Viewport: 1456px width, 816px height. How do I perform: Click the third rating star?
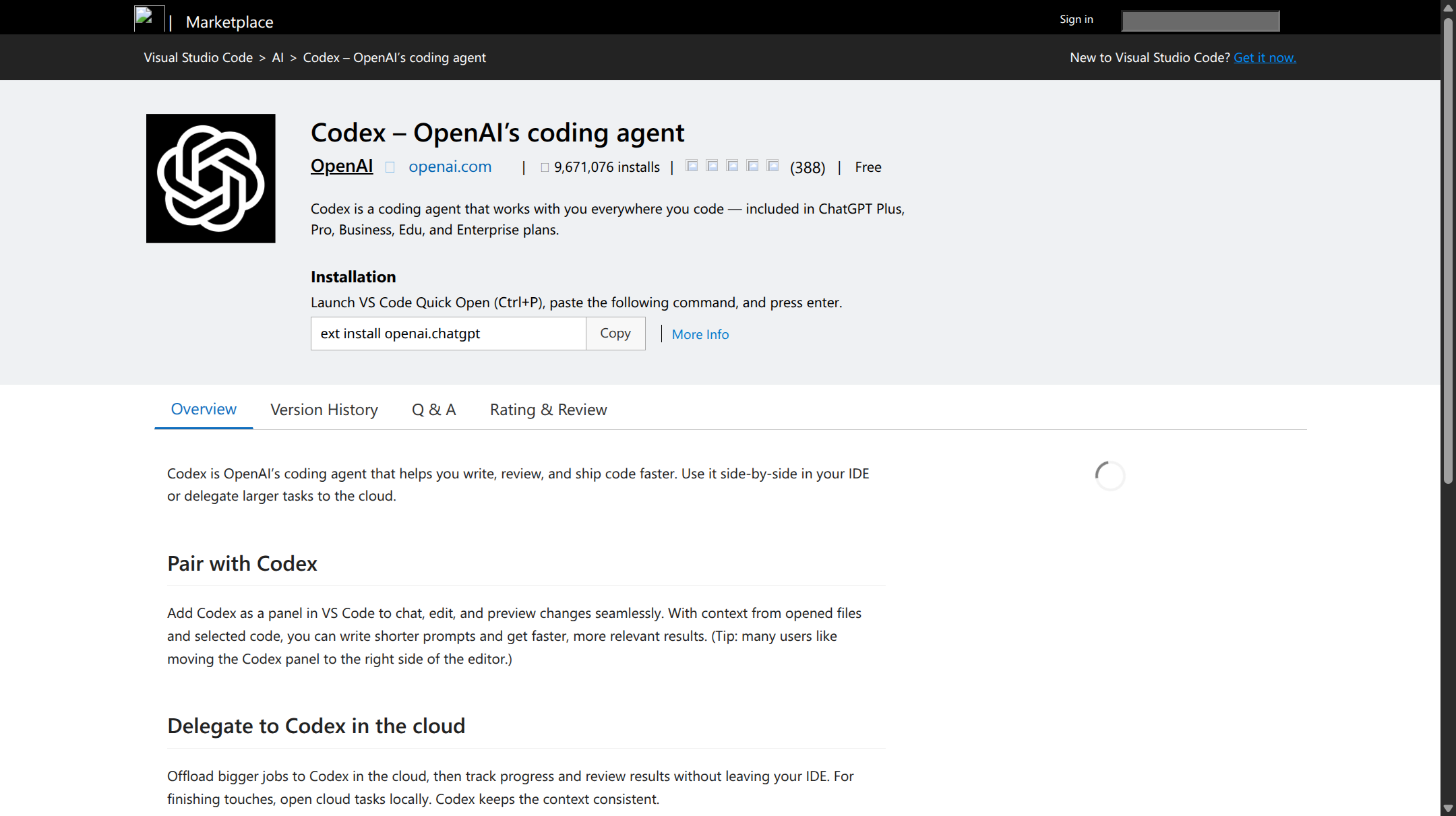(x=732, y=166)
